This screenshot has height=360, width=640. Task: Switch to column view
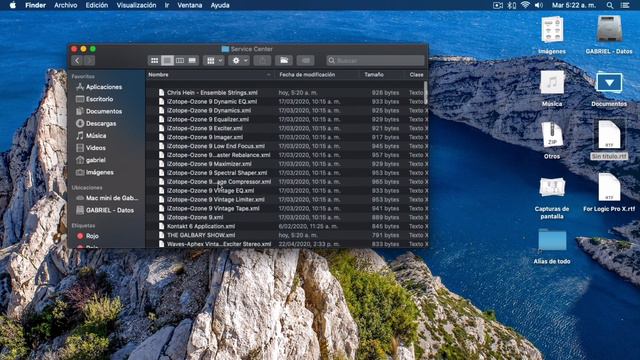180,61
